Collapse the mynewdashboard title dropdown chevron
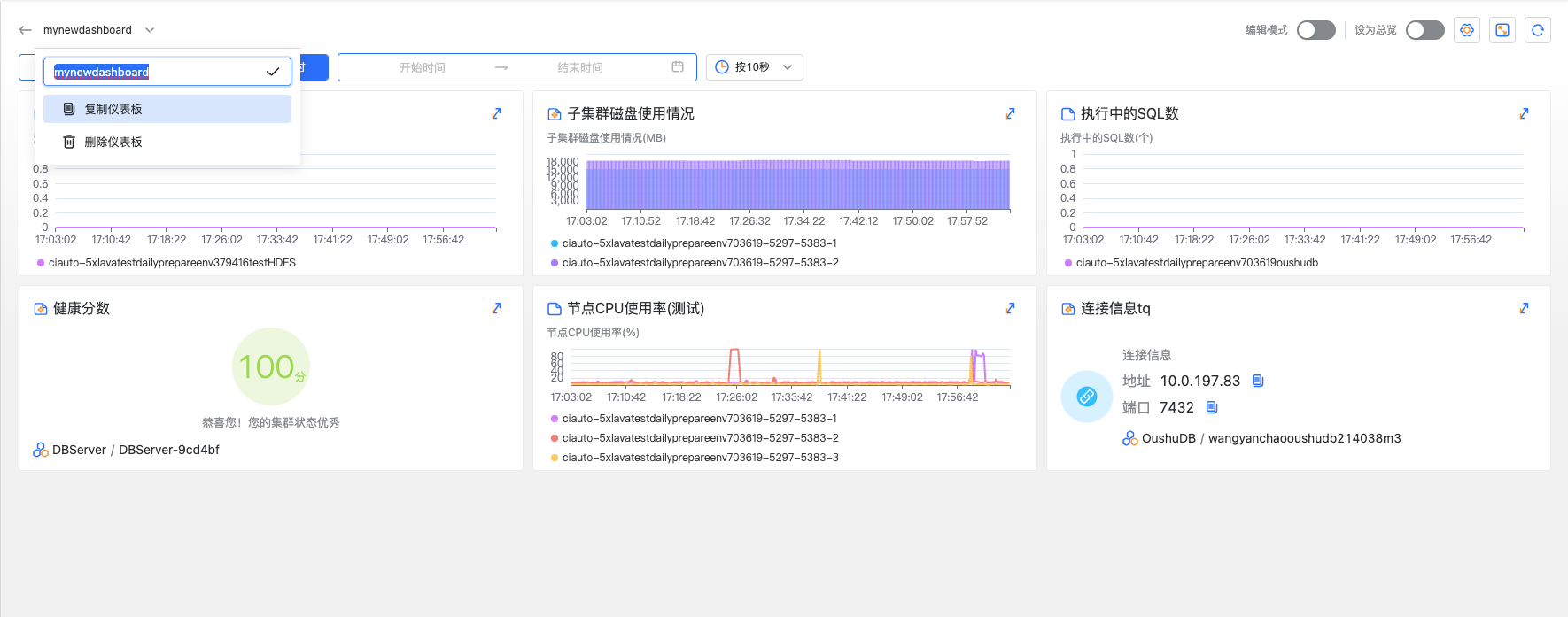Viewport: 1568px width, 617px height. tap(150, 30)
